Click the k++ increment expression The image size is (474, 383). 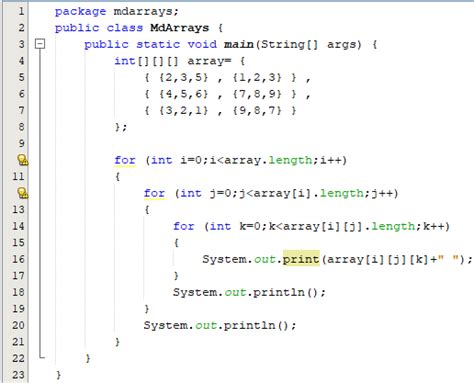(x=434, y=226)
